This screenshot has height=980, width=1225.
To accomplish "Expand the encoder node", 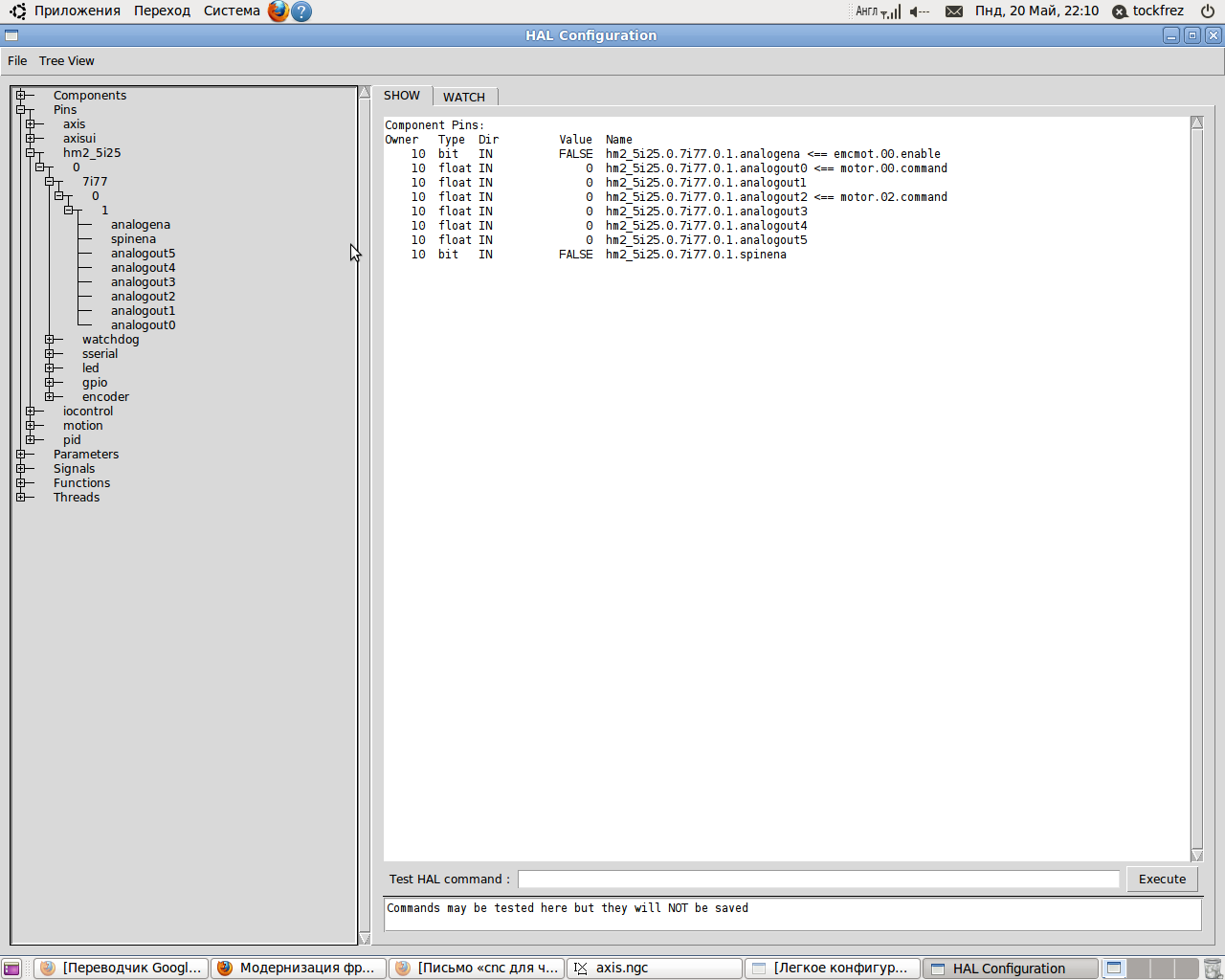I will pyautogui.click(x=49, y=397).
